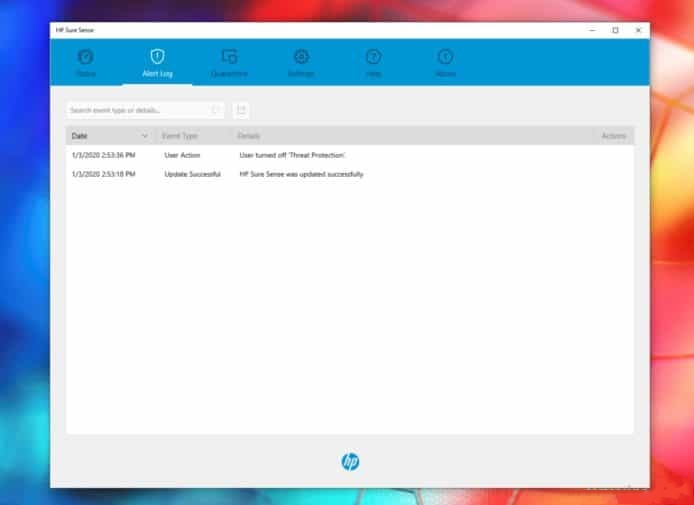The height and width of the screenshot is (505, 694).
Task: Toggle the Date column sort chevron
Action: point(144,136)
